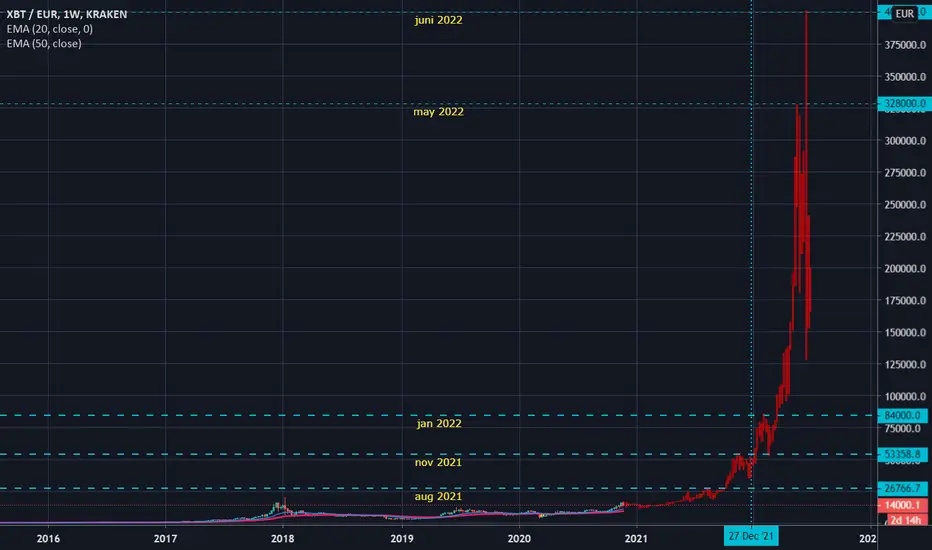Click the 350000.0 price axis label
This screenshot has height=550, width=932.
tap(905, 77)
